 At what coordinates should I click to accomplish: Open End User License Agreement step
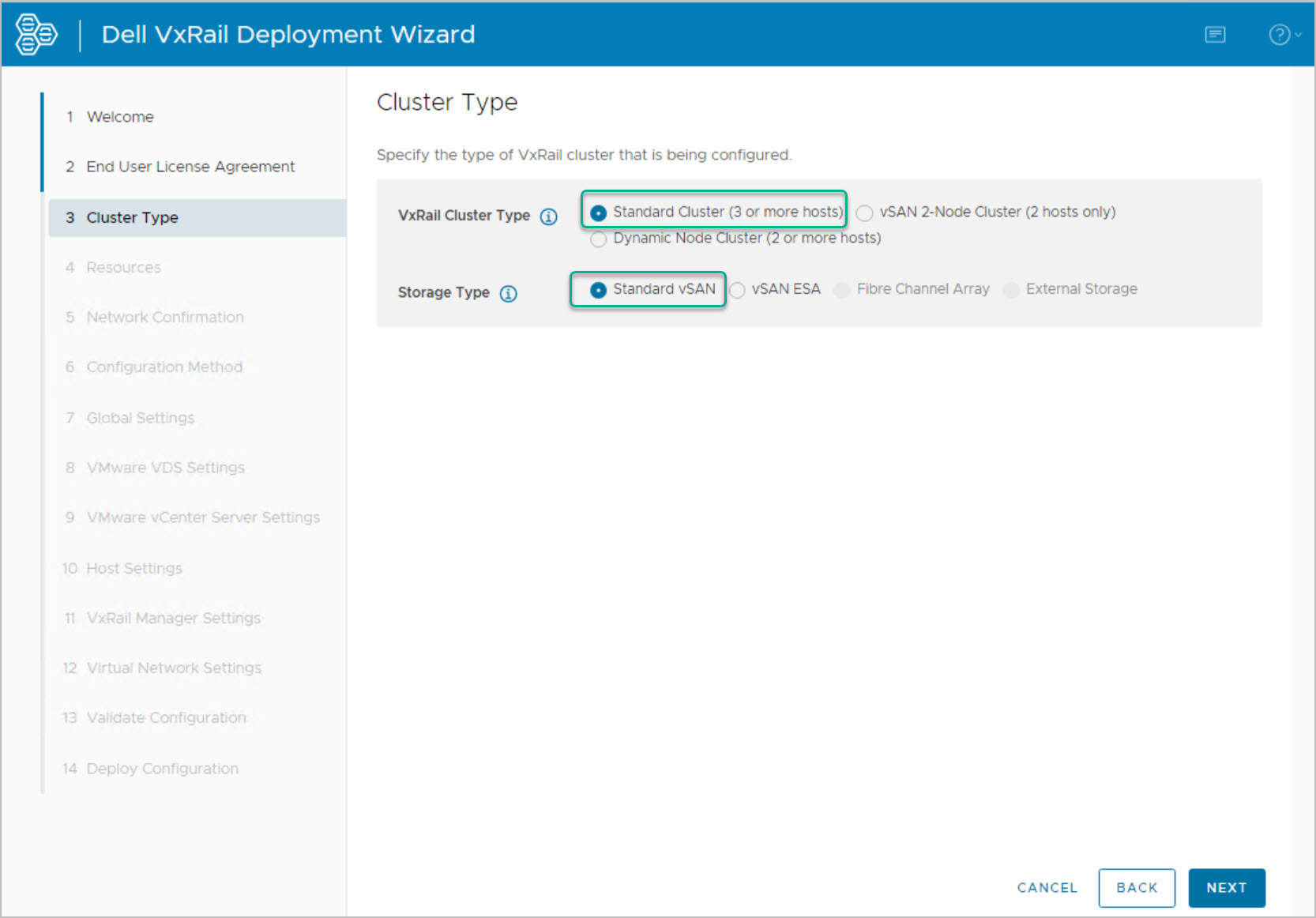[190, 167]
